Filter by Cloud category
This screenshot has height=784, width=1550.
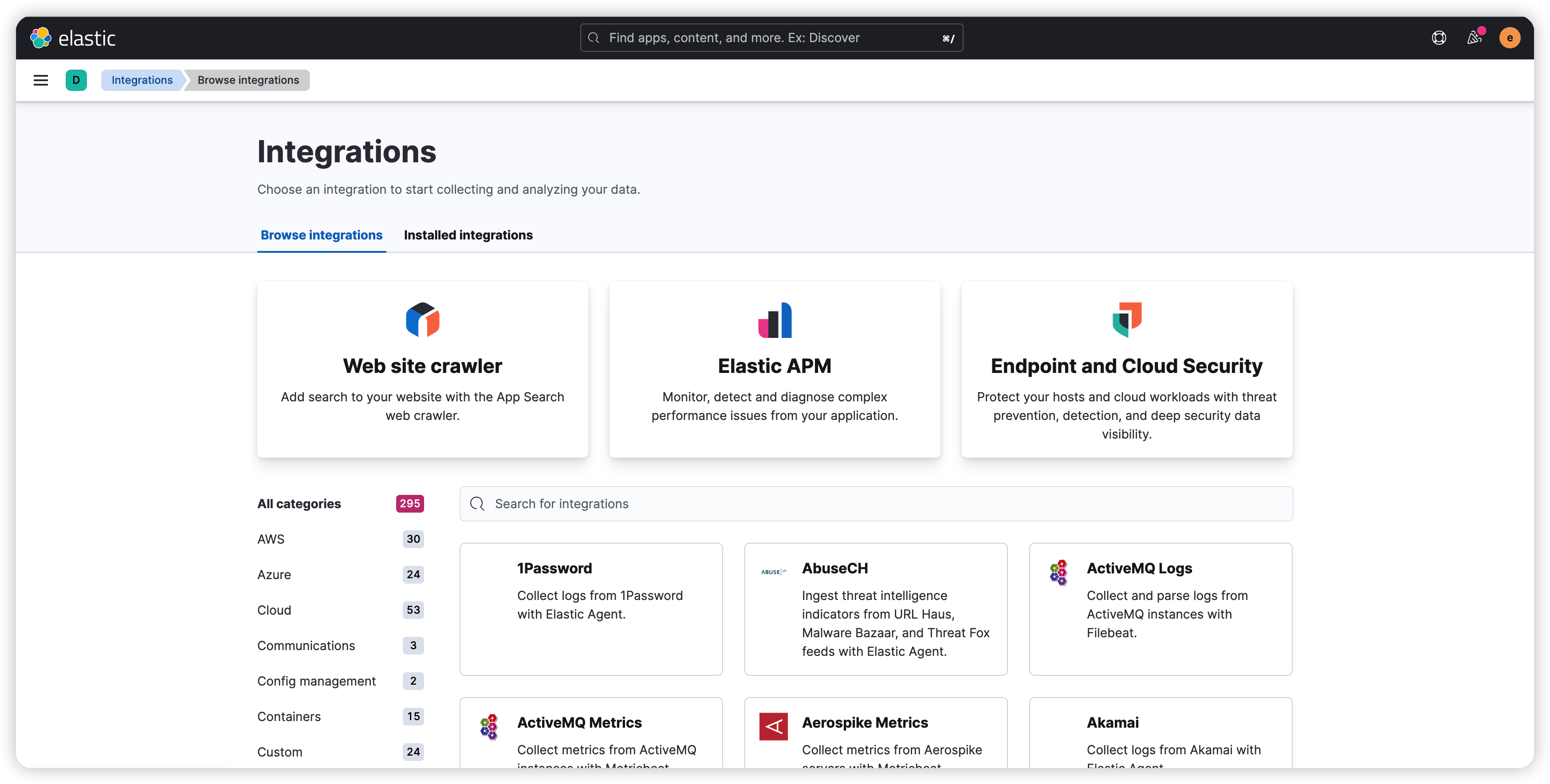(275, 610)
